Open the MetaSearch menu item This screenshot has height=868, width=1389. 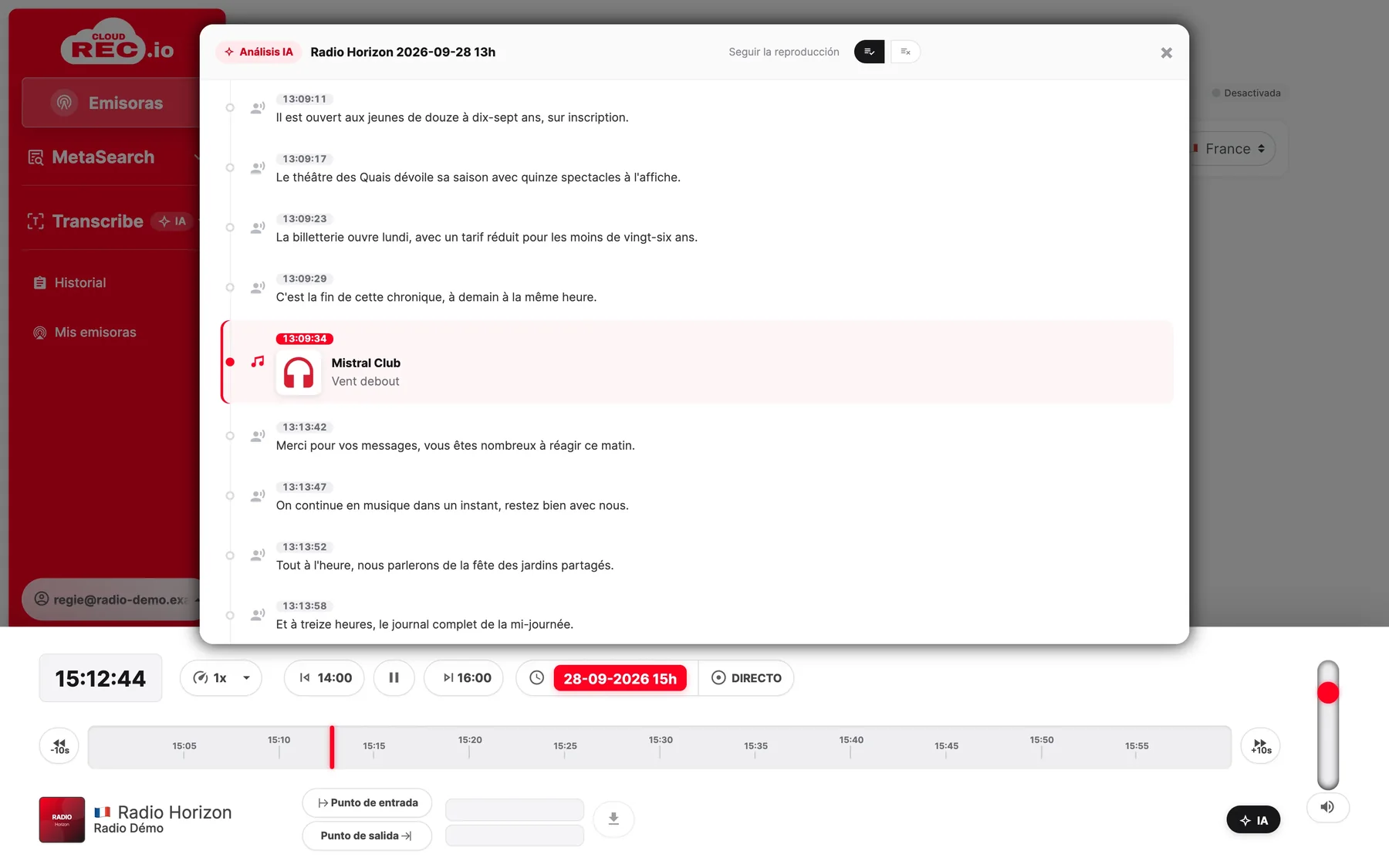(x=103, y=157)
